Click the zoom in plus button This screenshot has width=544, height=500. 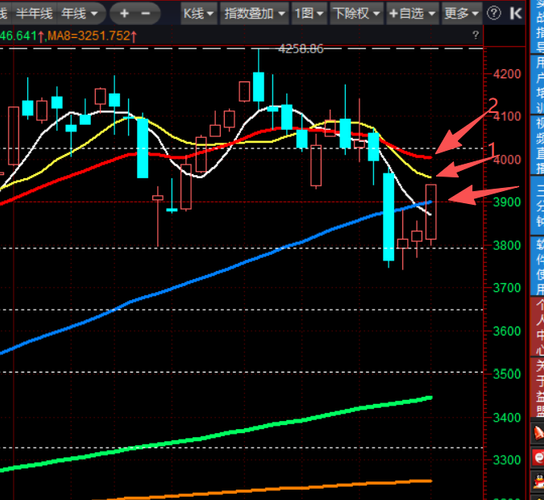(x=124, y=14)
